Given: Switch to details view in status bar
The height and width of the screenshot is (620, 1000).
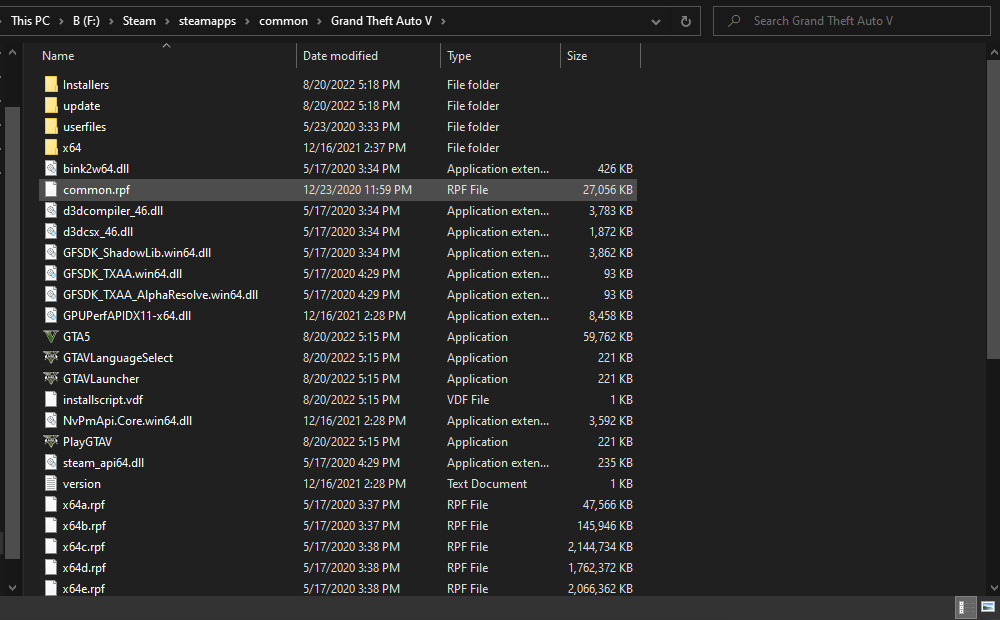Looking at the screenshot, I should [x=966, y=607].
